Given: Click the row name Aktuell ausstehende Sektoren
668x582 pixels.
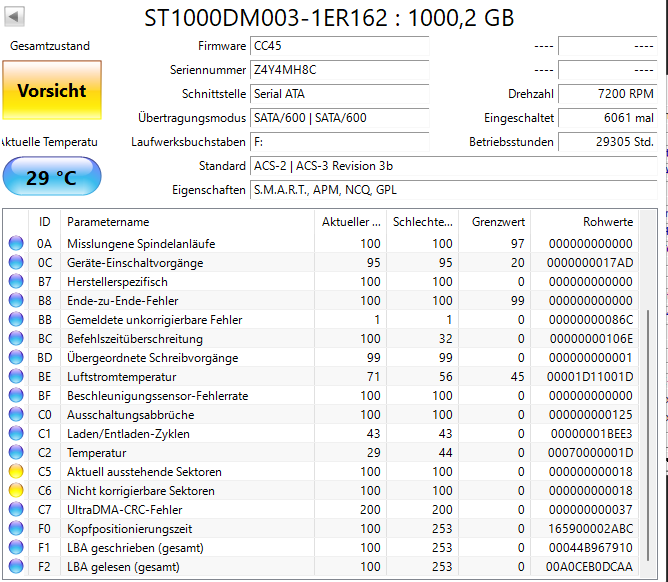Looking at the screenshot, I should 144,471.
